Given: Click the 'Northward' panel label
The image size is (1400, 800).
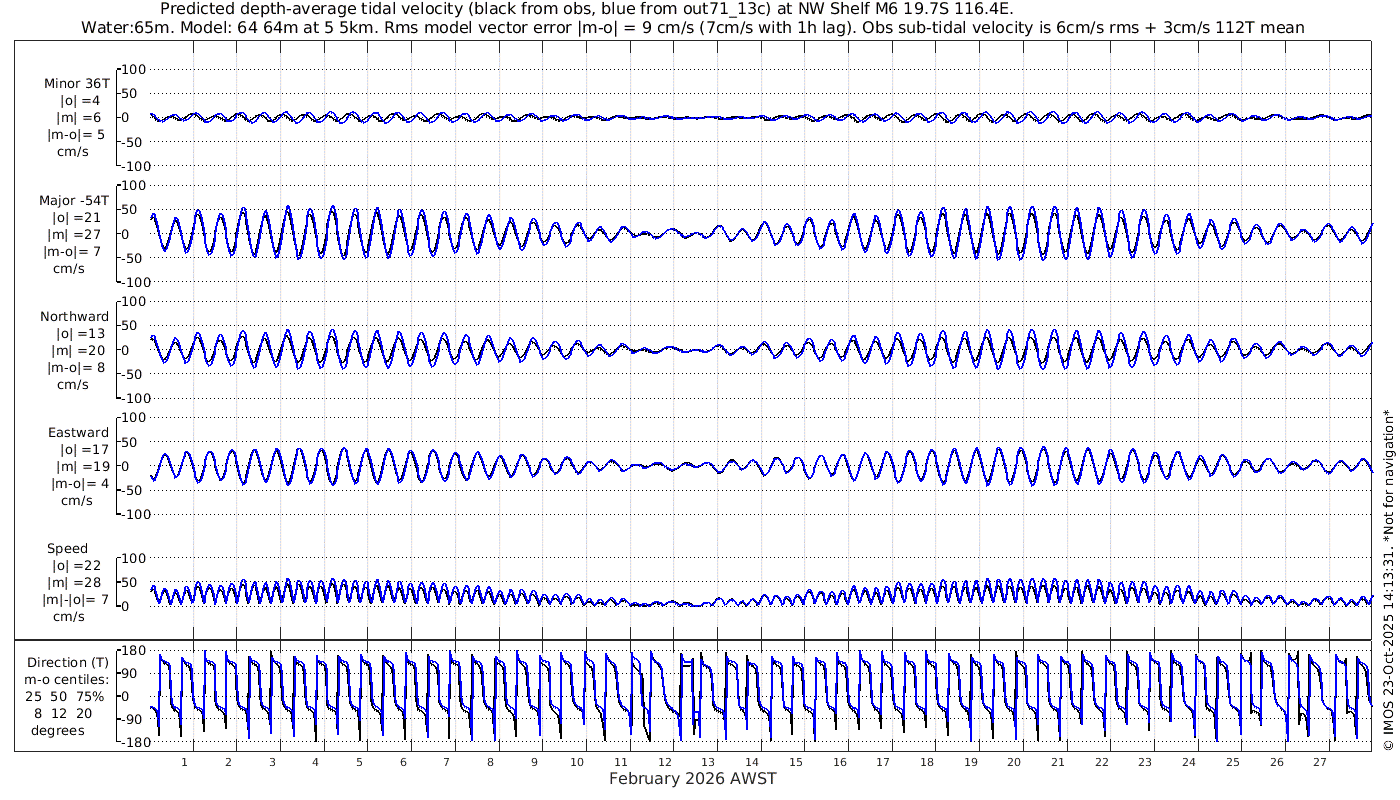Looking at the screenshot, I should point(75,316).
